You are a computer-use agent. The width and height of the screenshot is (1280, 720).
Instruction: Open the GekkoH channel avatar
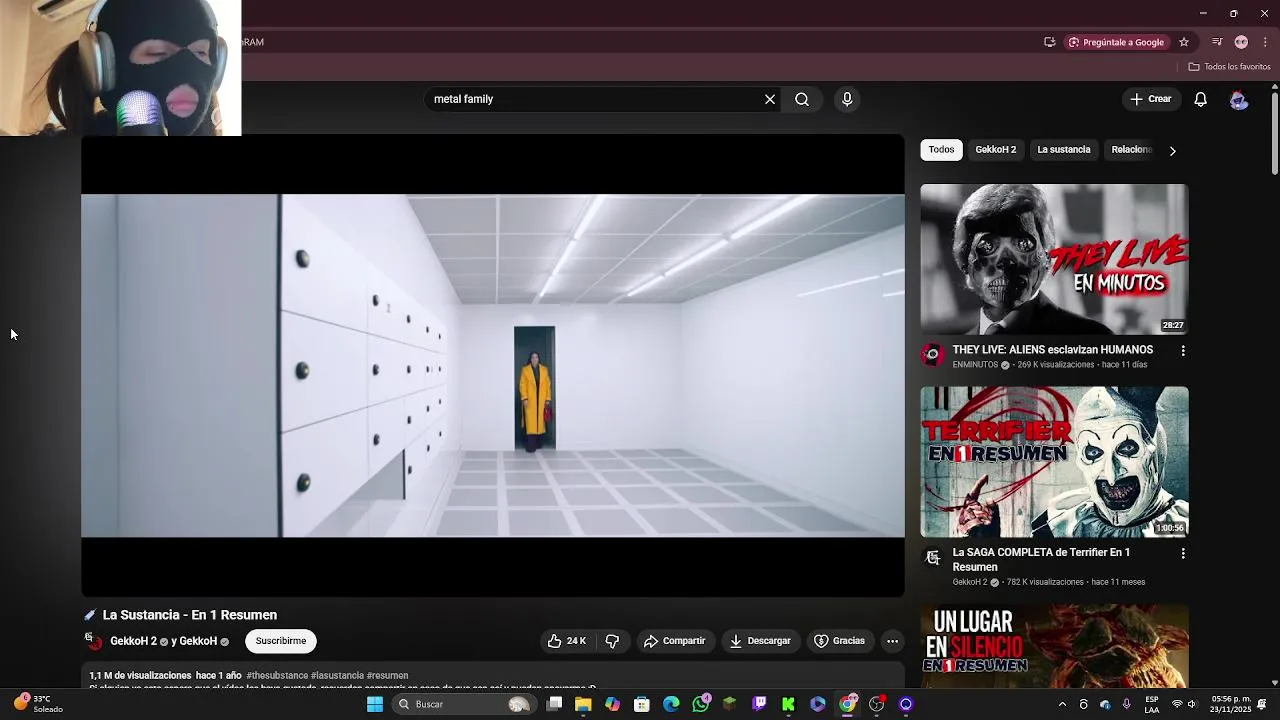[x=95, y=641]
